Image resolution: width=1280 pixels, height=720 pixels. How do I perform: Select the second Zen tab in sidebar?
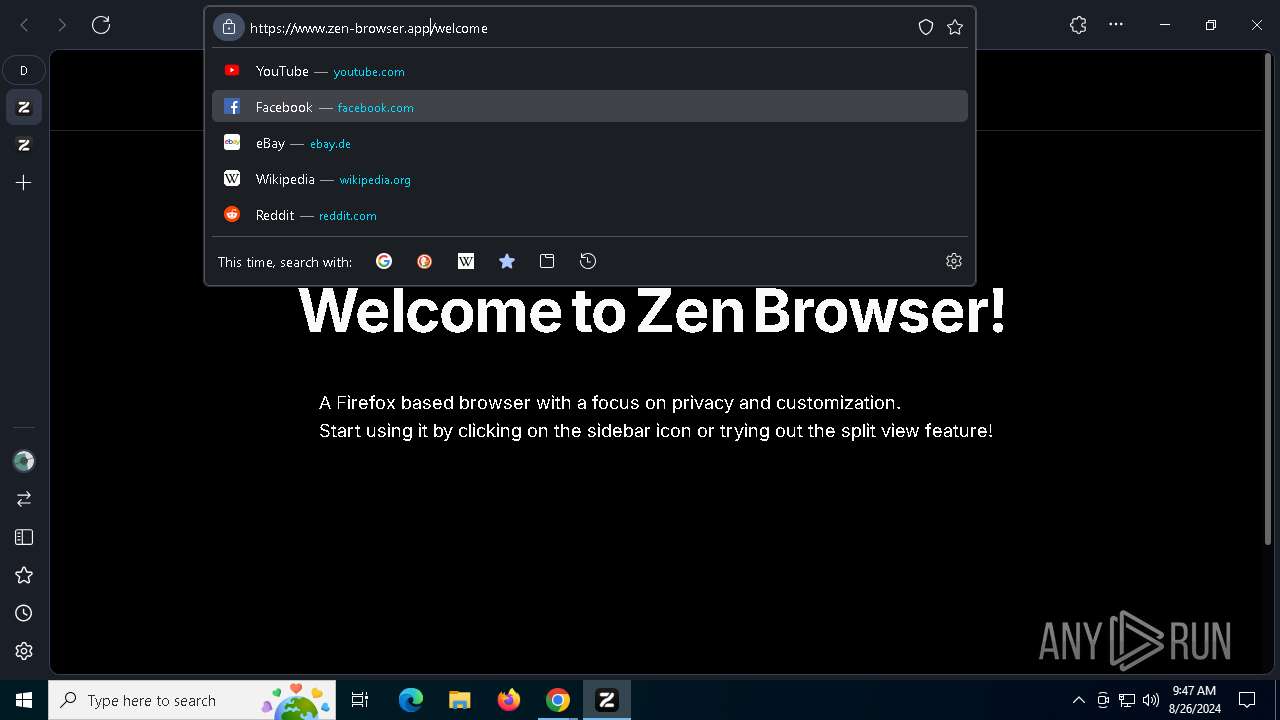24,145
